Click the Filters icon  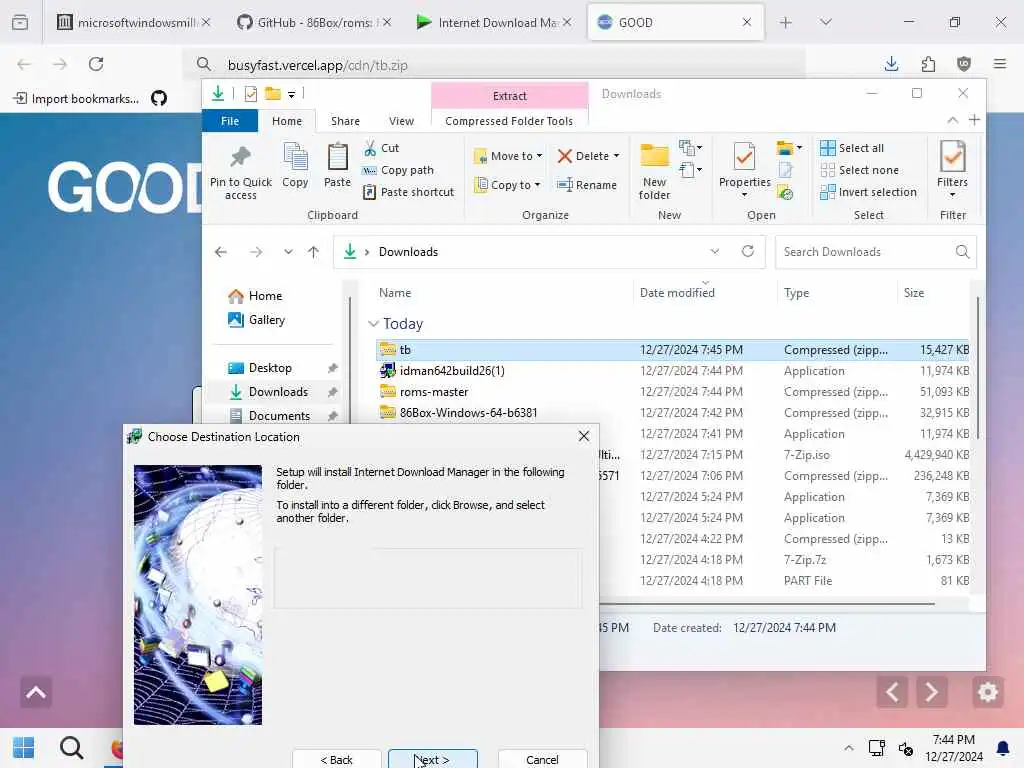coord(952,157)
